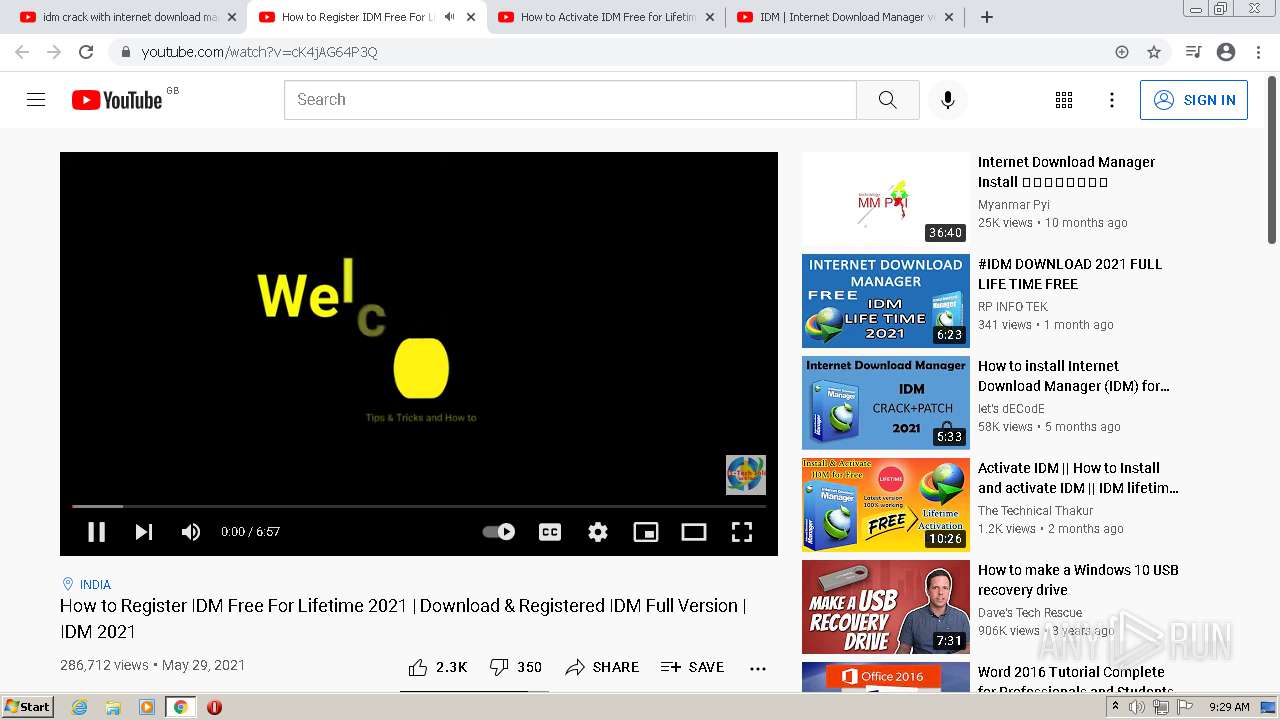Seek on the video progress bar

[419, 506]
